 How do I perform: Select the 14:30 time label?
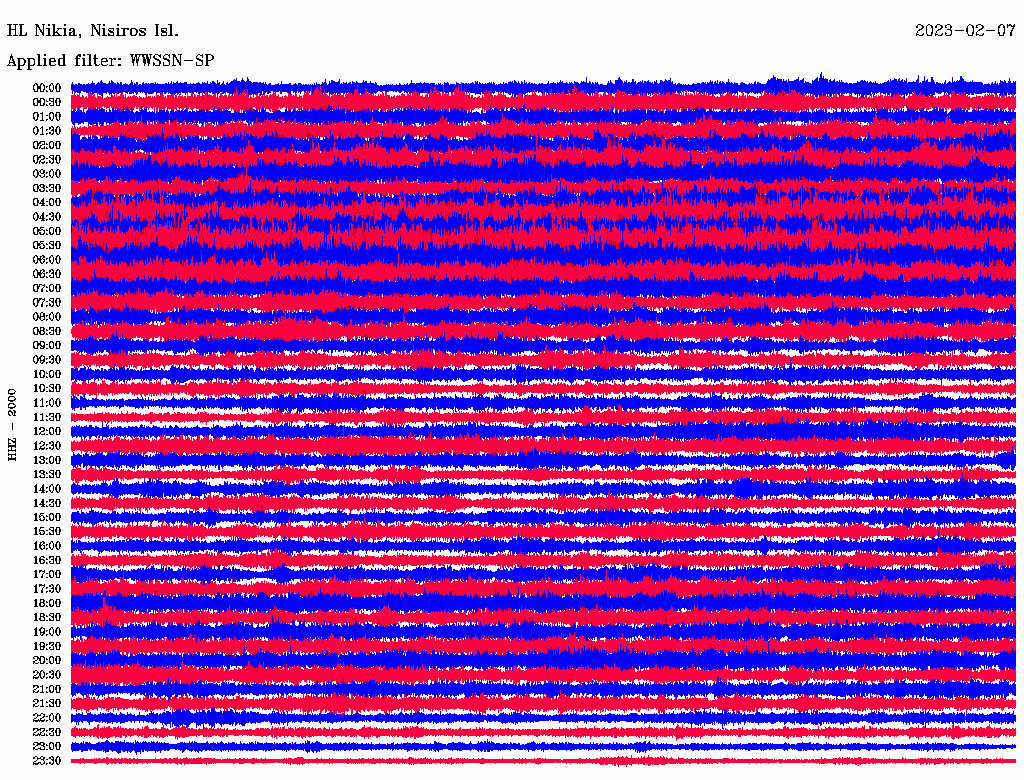pyautogui.click(x=47, y=503)
